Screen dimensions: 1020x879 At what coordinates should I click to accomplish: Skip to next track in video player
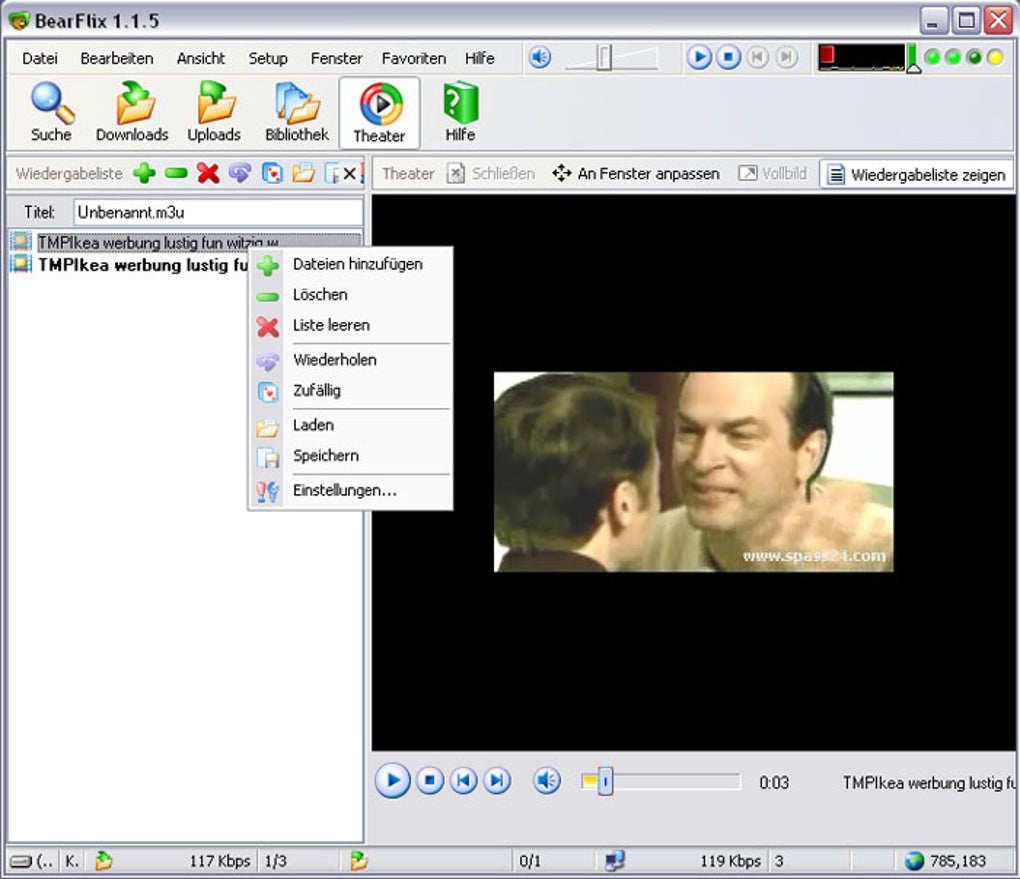[497, 779]
